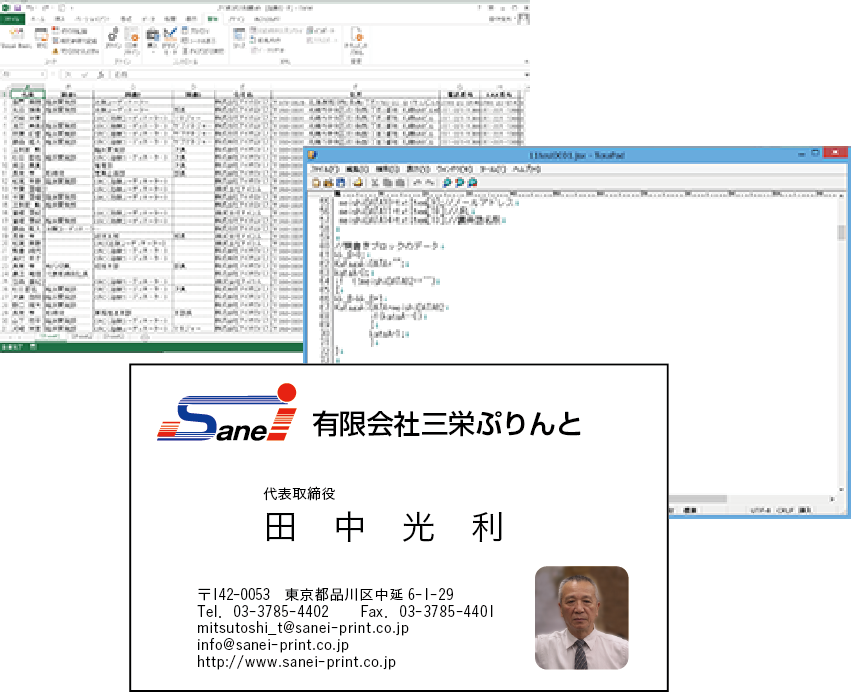Open the Name Box dropdown arrow
851x692 pixels.
point(42,74)
